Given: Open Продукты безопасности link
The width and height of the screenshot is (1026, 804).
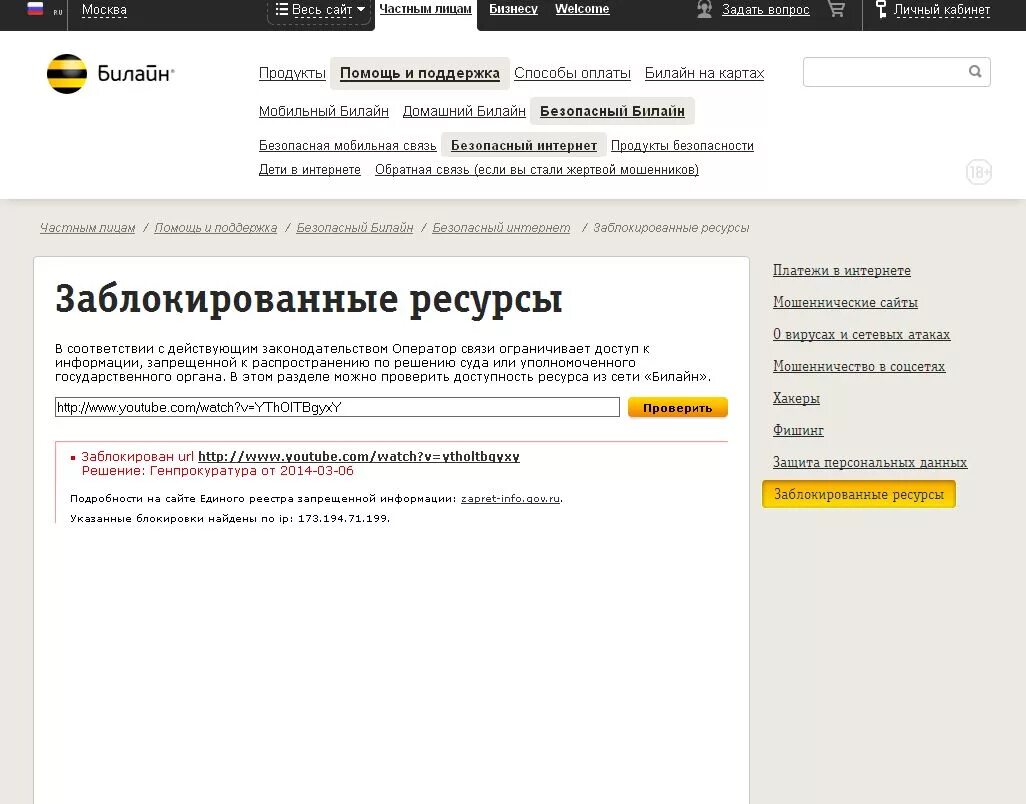Looking at the screenshot, I should 682,146.
